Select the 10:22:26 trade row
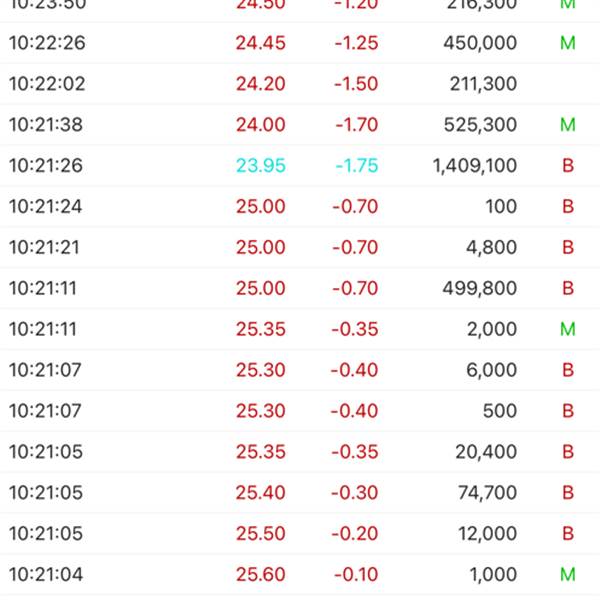The width and height of the screenshot is (600, 600). coord(300,43)
